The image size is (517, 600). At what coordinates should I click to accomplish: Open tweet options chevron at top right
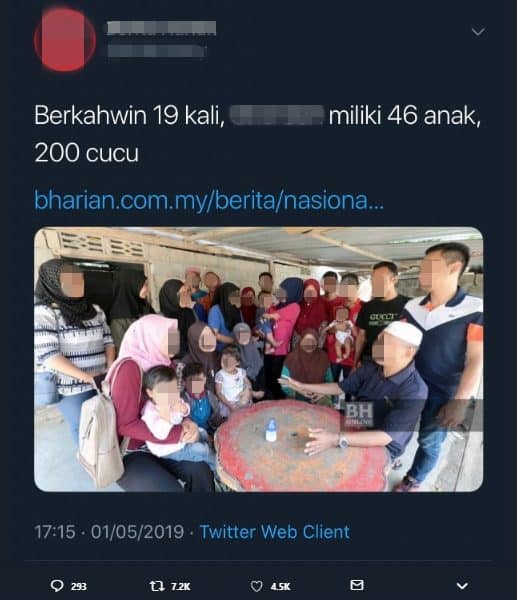(x=478, y=31)
